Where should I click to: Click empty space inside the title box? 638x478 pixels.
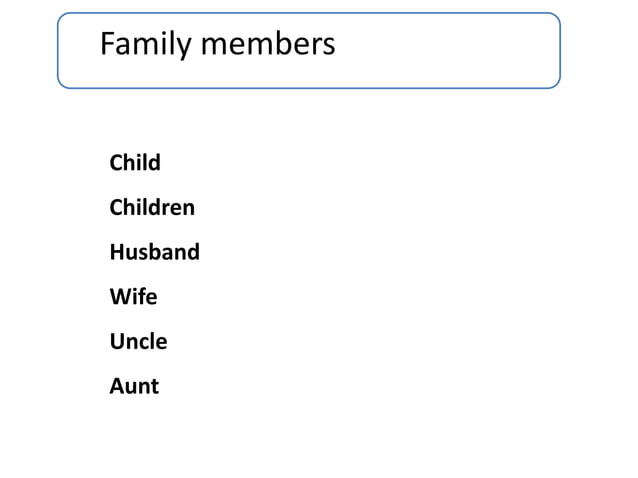pos(450,50)
